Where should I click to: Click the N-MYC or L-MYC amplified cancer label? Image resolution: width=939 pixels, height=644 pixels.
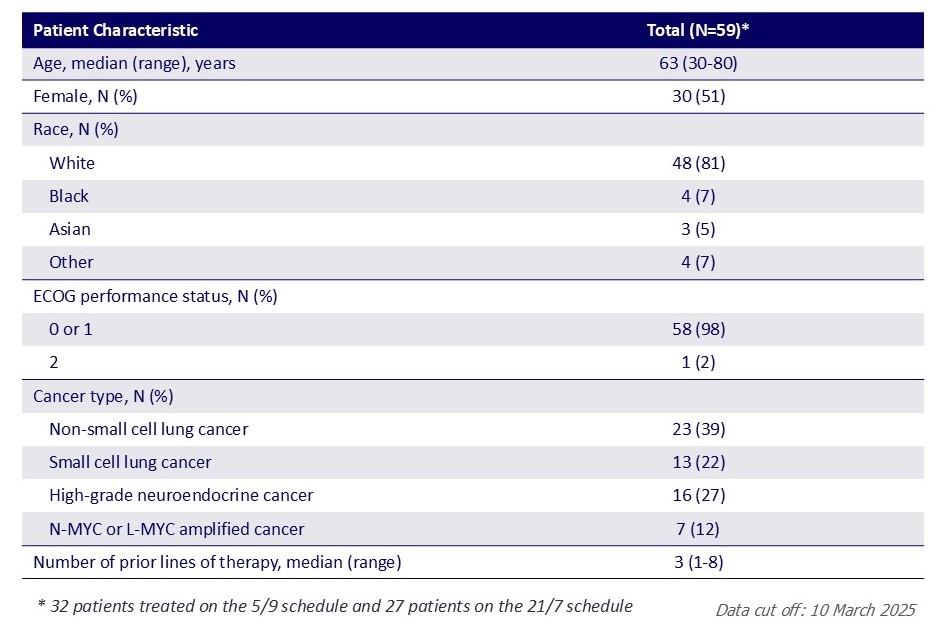(176, 528)
